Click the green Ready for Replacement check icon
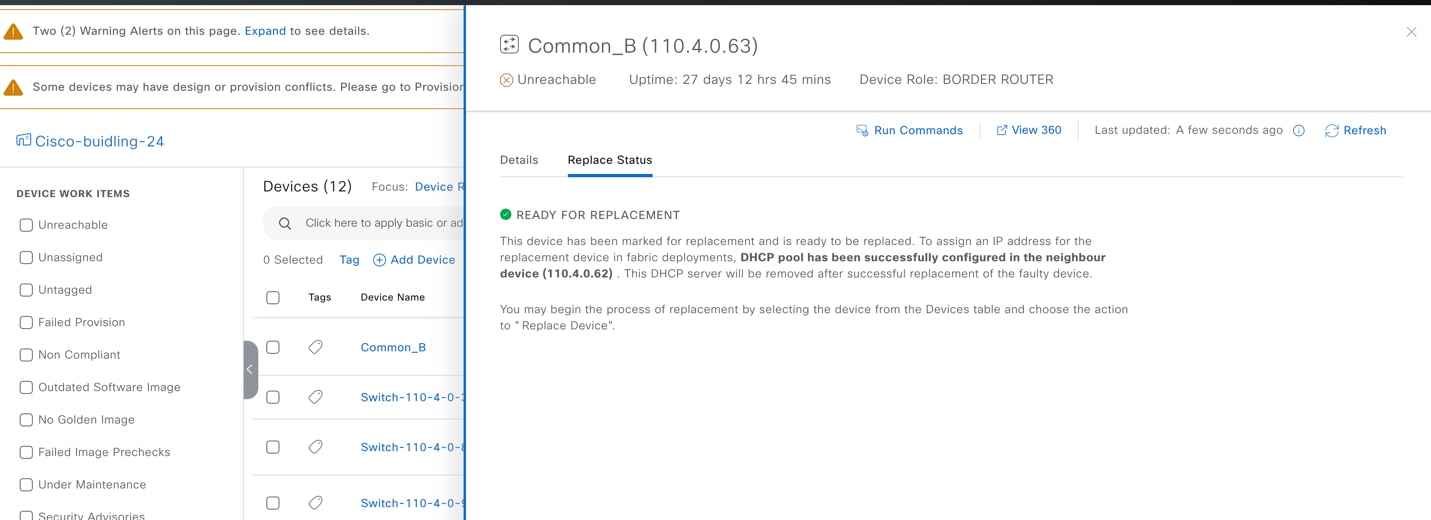Image resolution: width=1431 pixels, height=520 pixels. tap(505, 214)
